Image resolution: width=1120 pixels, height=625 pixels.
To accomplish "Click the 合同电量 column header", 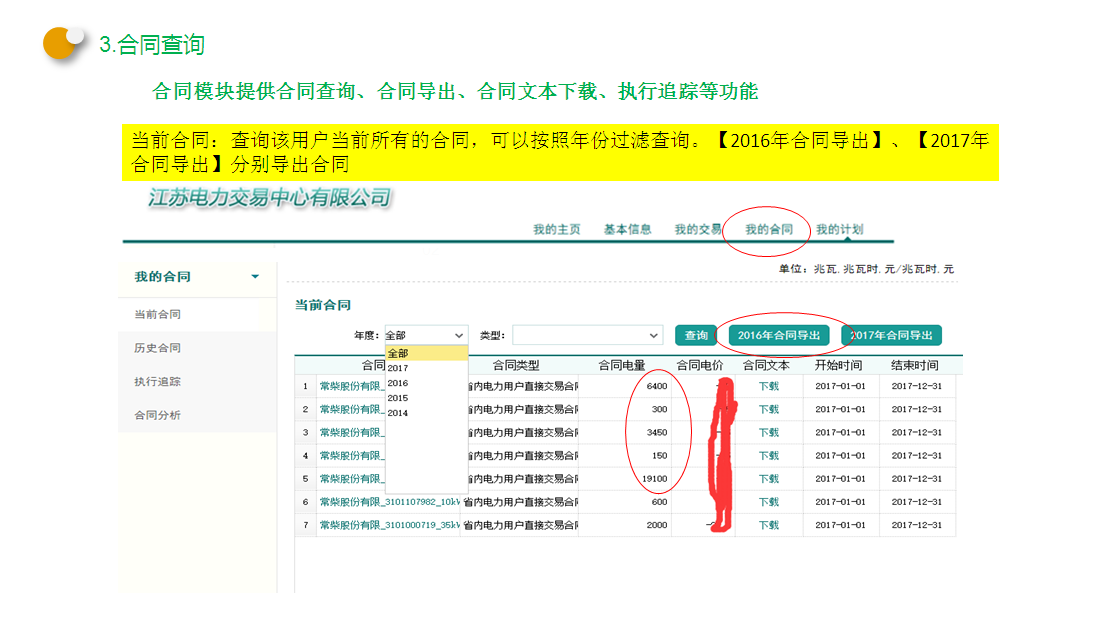I will [622, 366].
